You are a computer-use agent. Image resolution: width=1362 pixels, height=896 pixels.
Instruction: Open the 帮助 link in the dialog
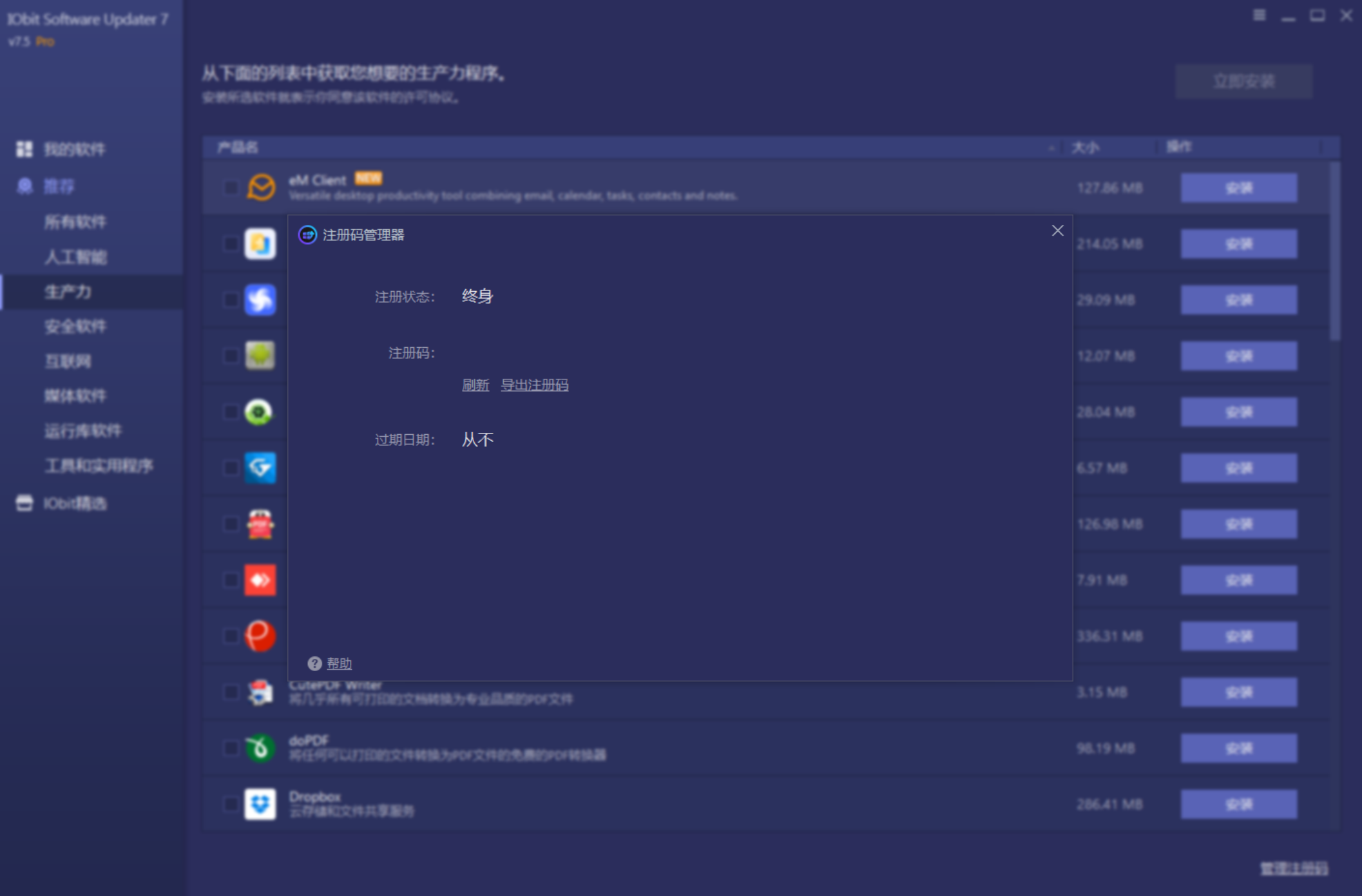(339, 663)
